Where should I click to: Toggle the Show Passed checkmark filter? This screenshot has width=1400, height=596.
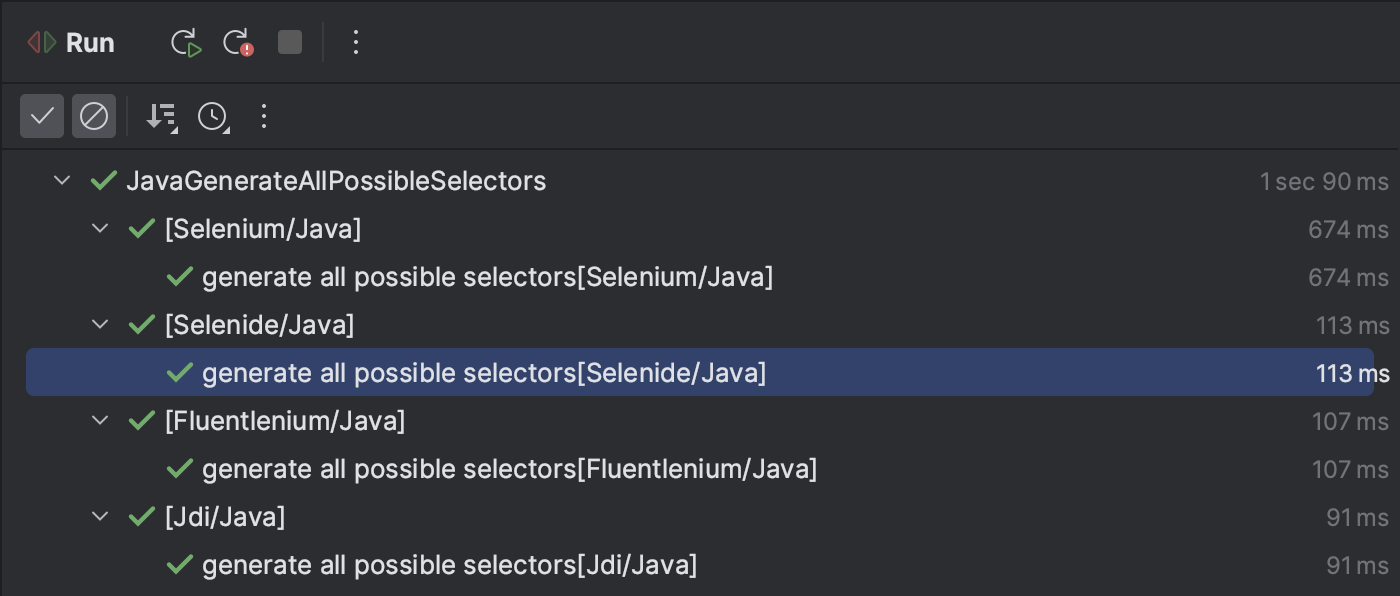[x=42, y=116]
